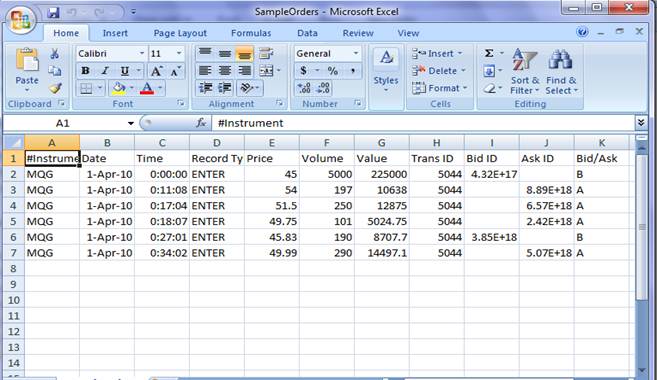This screenshot has height=380, width=657.
Task: Click Merge and Center icon
Action: click(x=266, y=71)
